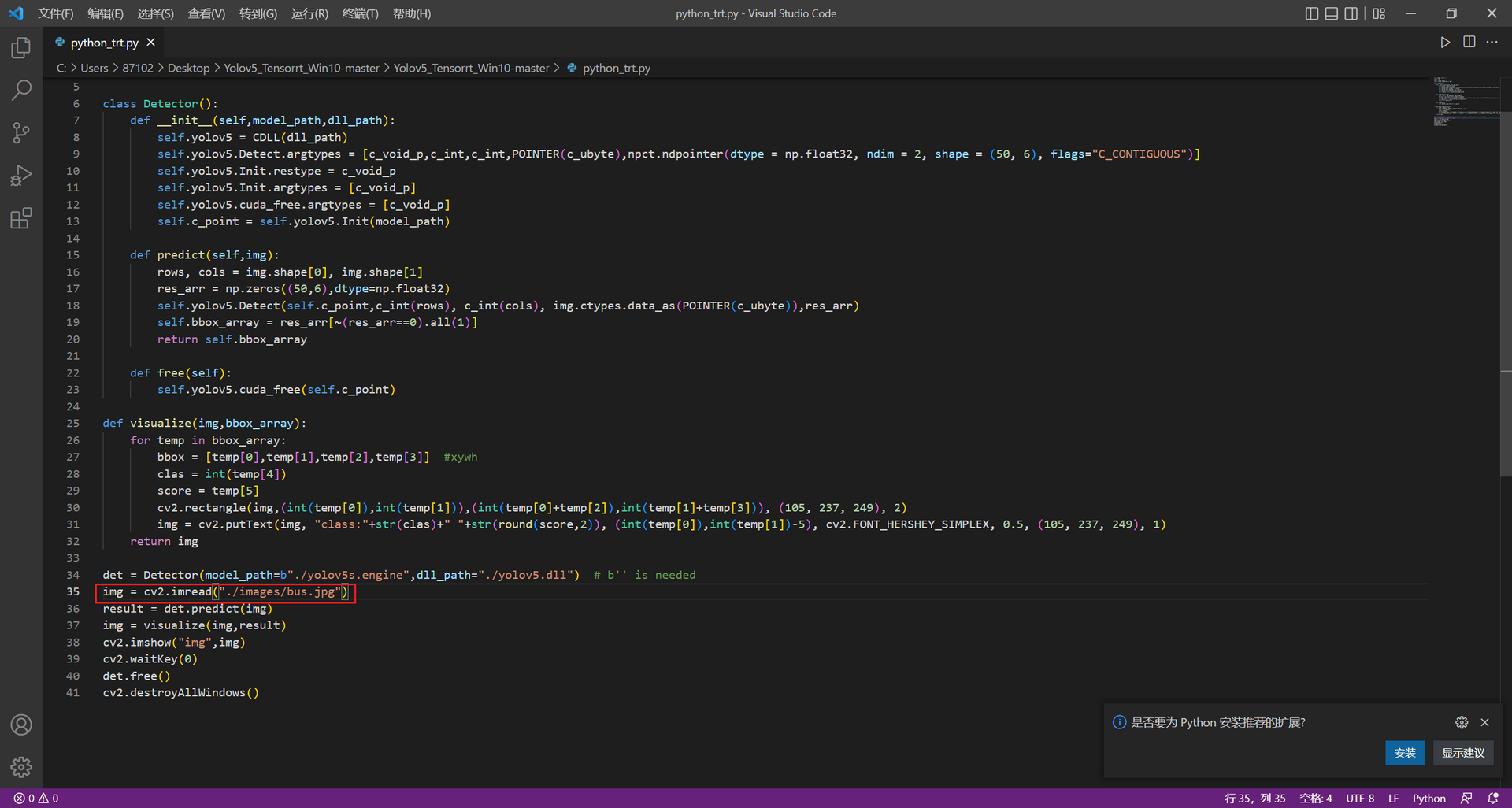Close the python_trt.py tab
Viewport: 1512px width, 808px height.
point(150,42)
